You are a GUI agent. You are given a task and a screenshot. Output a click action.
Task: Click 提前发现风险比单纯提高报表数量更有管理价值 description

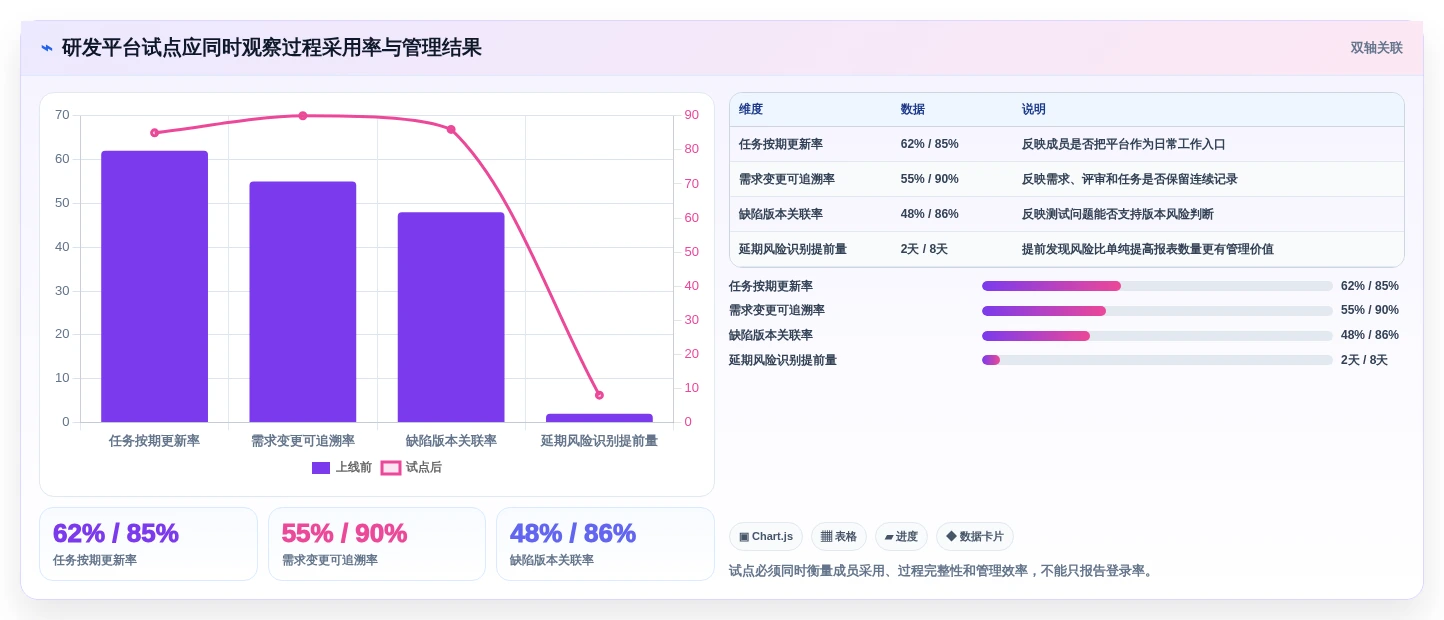(x=1147, y=249)
